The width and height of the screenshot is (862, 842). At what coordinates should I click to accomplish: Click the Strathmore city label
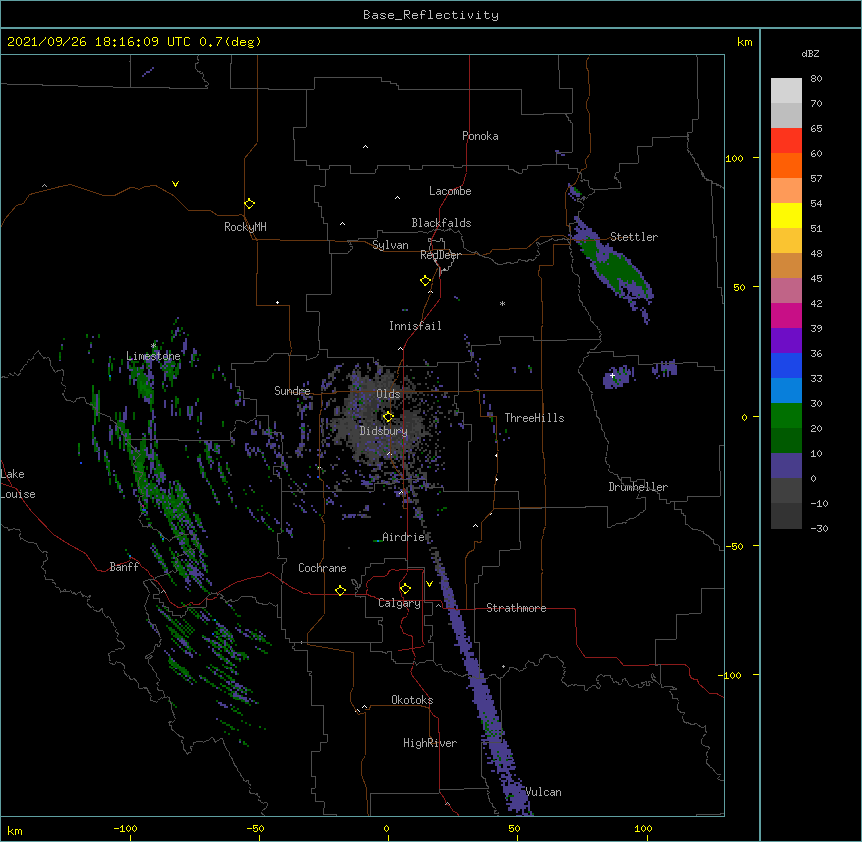click(x=516, y=608)
